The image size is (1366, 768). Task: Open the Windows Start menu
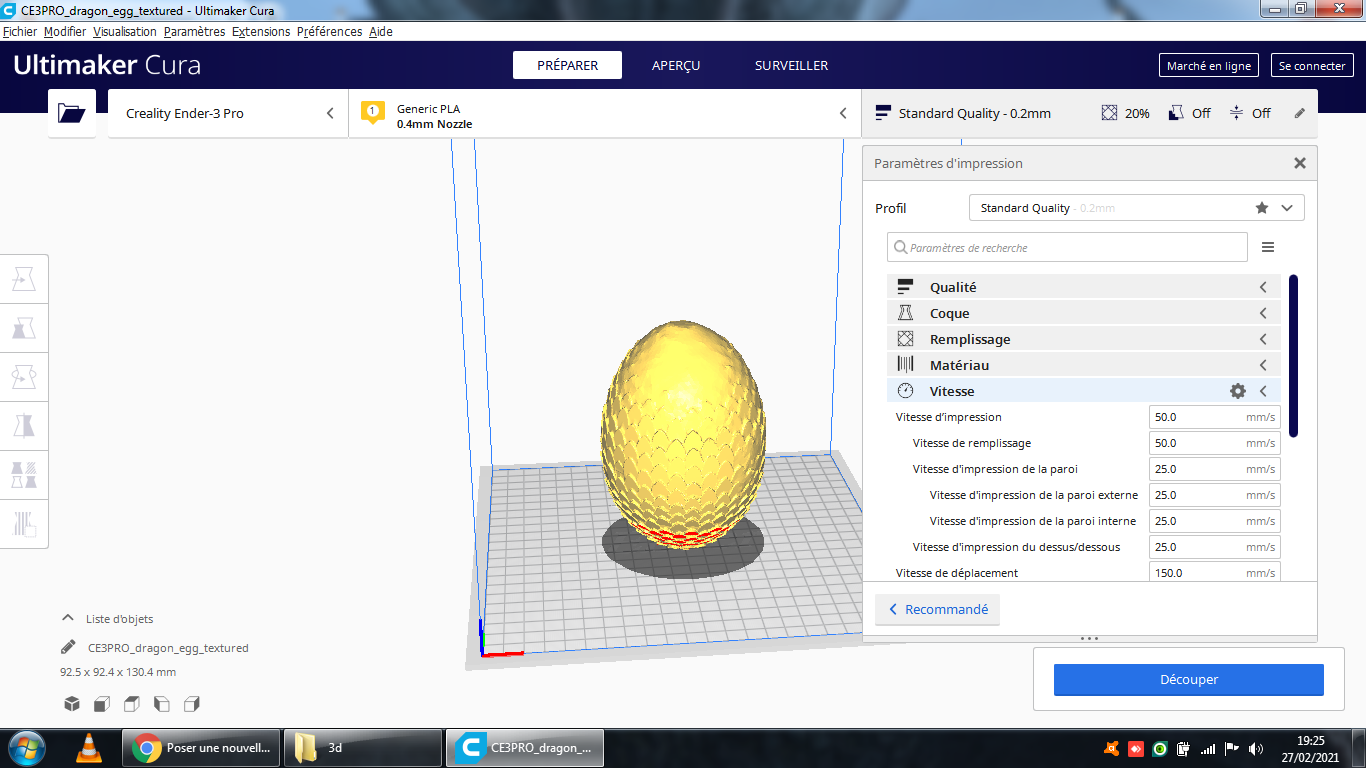[25, 747]
